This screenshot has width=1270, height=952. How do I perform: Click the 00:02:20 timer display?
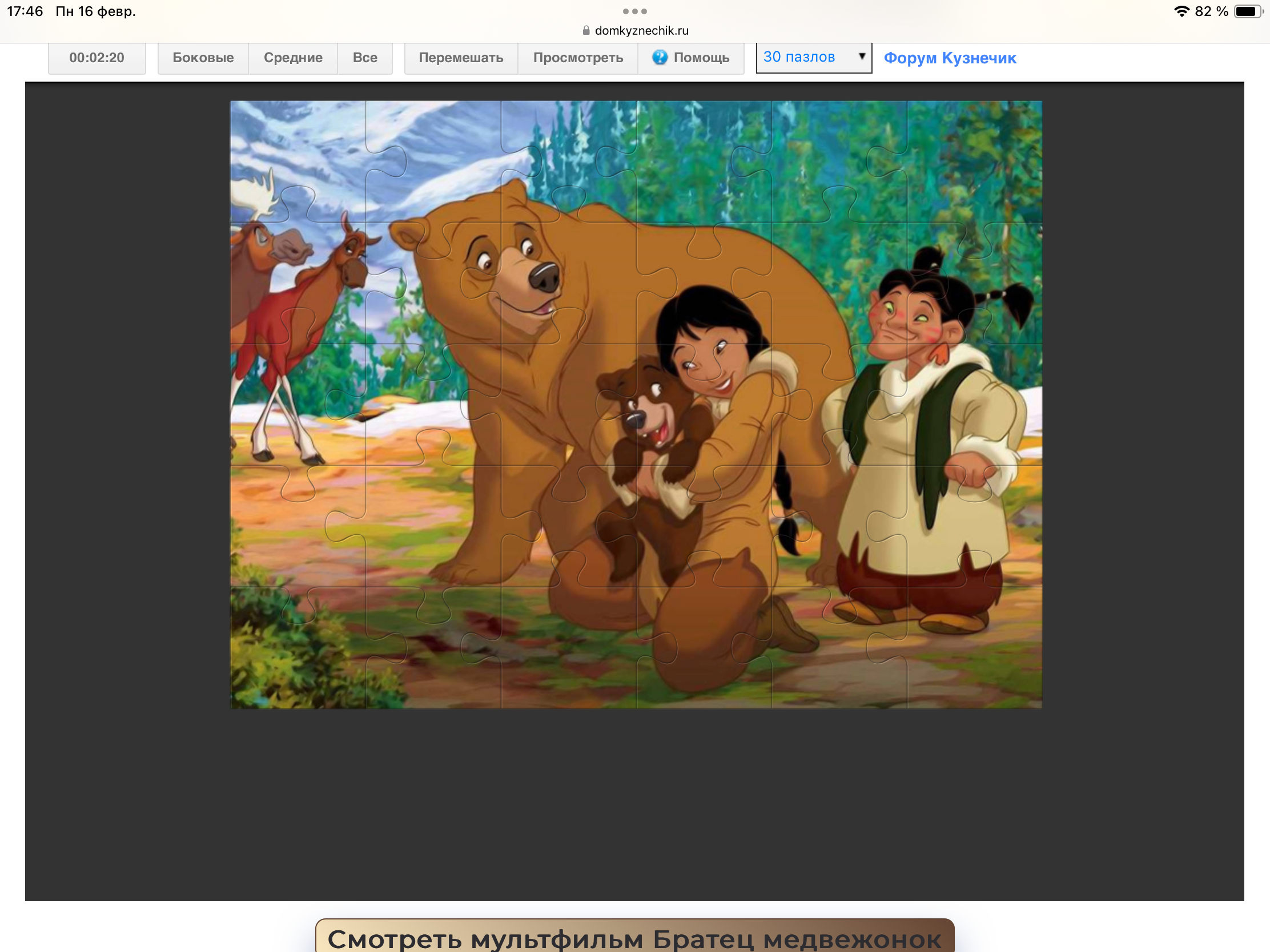[x=97, y=58]
